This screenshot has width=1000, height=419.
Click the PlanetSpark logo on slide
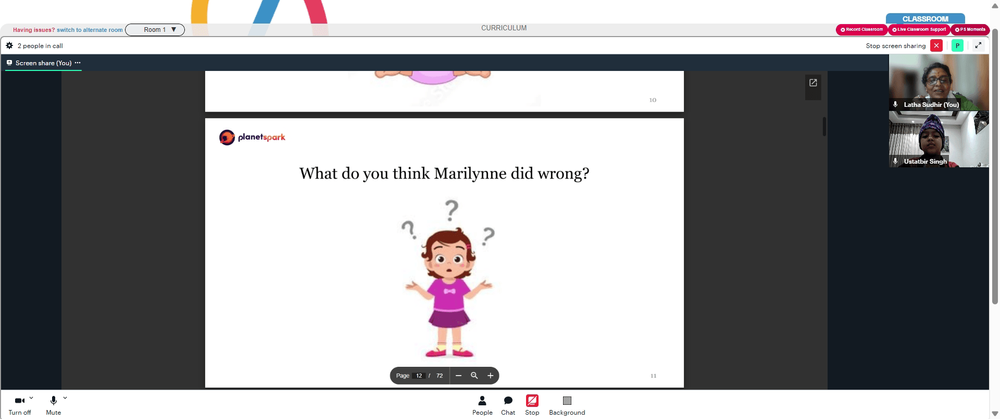(252, 137)
